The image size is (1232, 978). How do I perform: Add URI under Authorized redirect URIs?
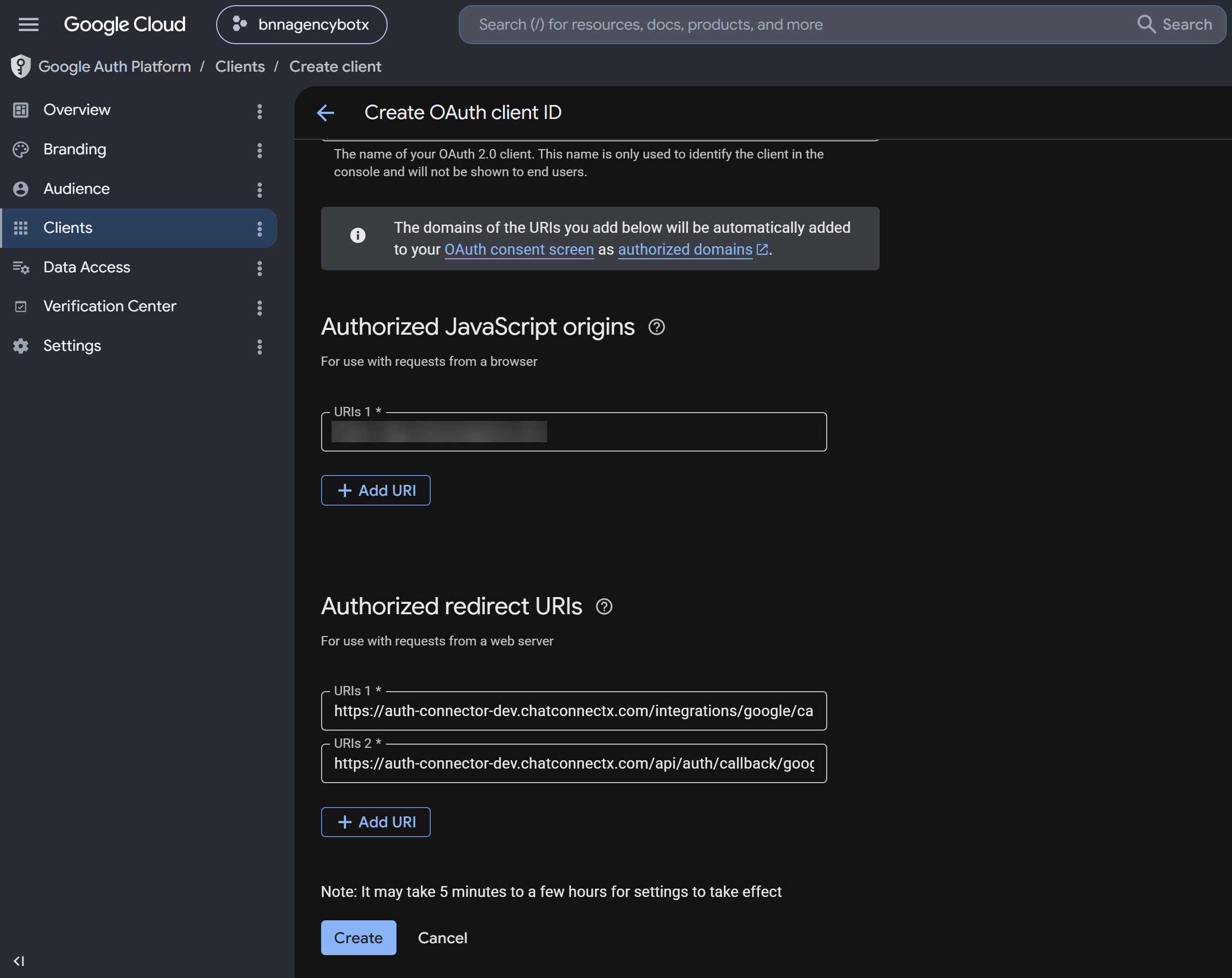[x=376, y=822]
